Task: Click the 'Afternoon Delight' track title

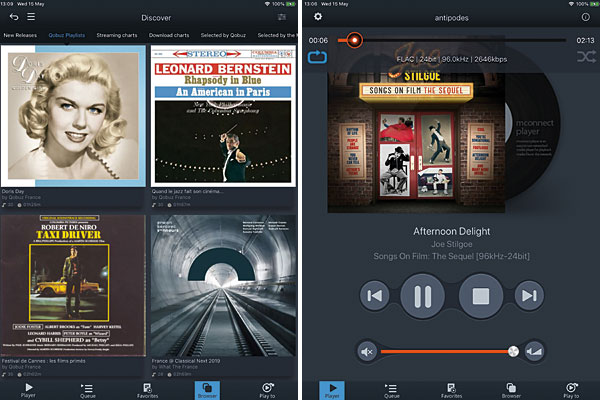Action: (x=452, y=231)
